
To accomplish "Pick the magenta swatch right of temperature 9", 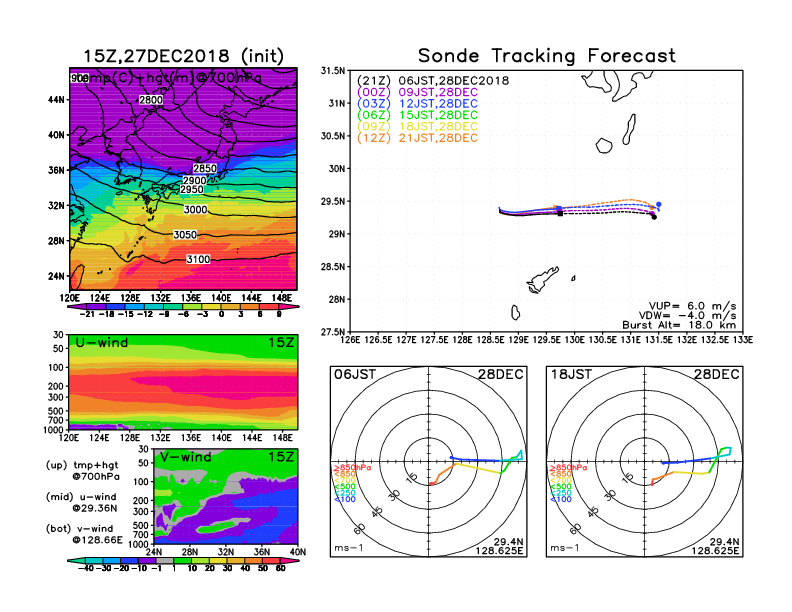I will pos(289,307).
